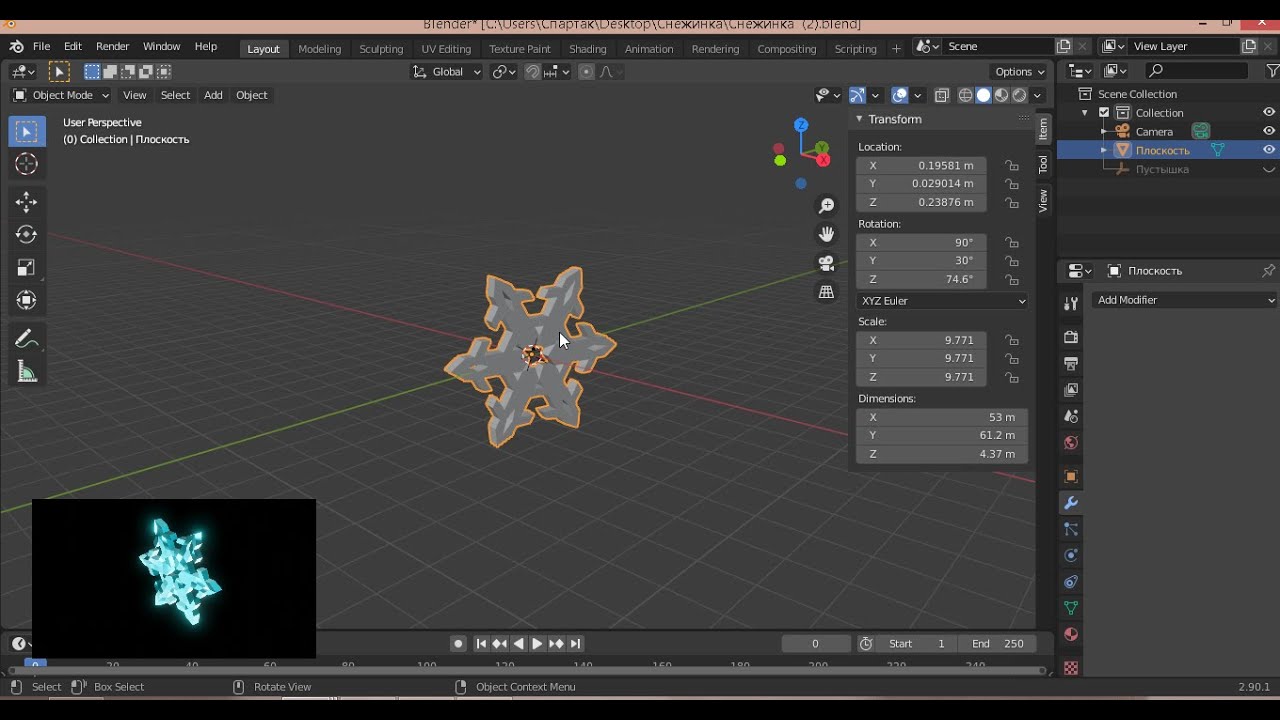Activate the Move tool
The width and height of the screenshot is (1280, 720).
[x=27, y=202]
